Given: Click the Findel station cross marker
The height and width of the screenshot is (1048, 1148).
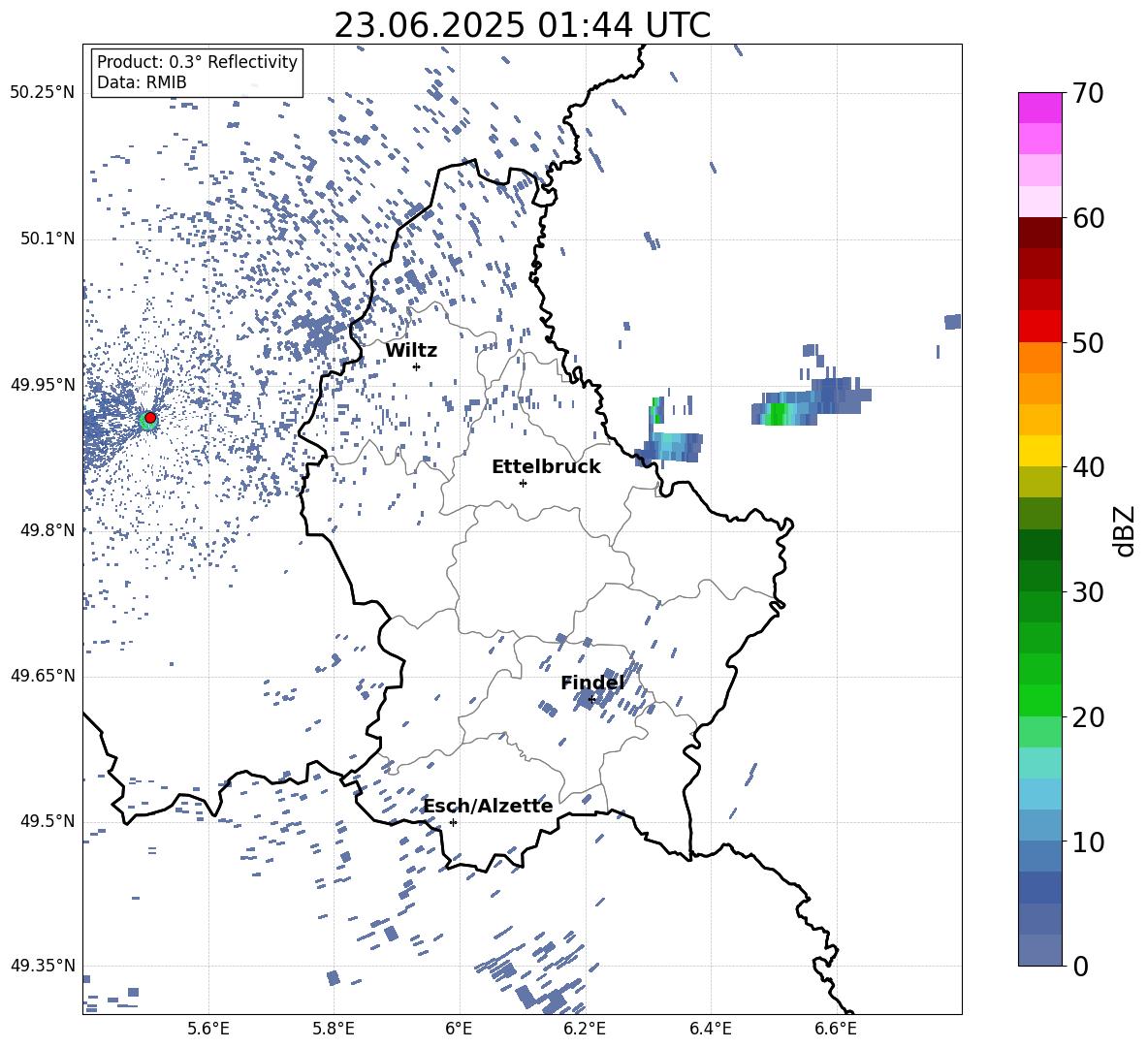Looking at the screenshot, I should [591, 700].
